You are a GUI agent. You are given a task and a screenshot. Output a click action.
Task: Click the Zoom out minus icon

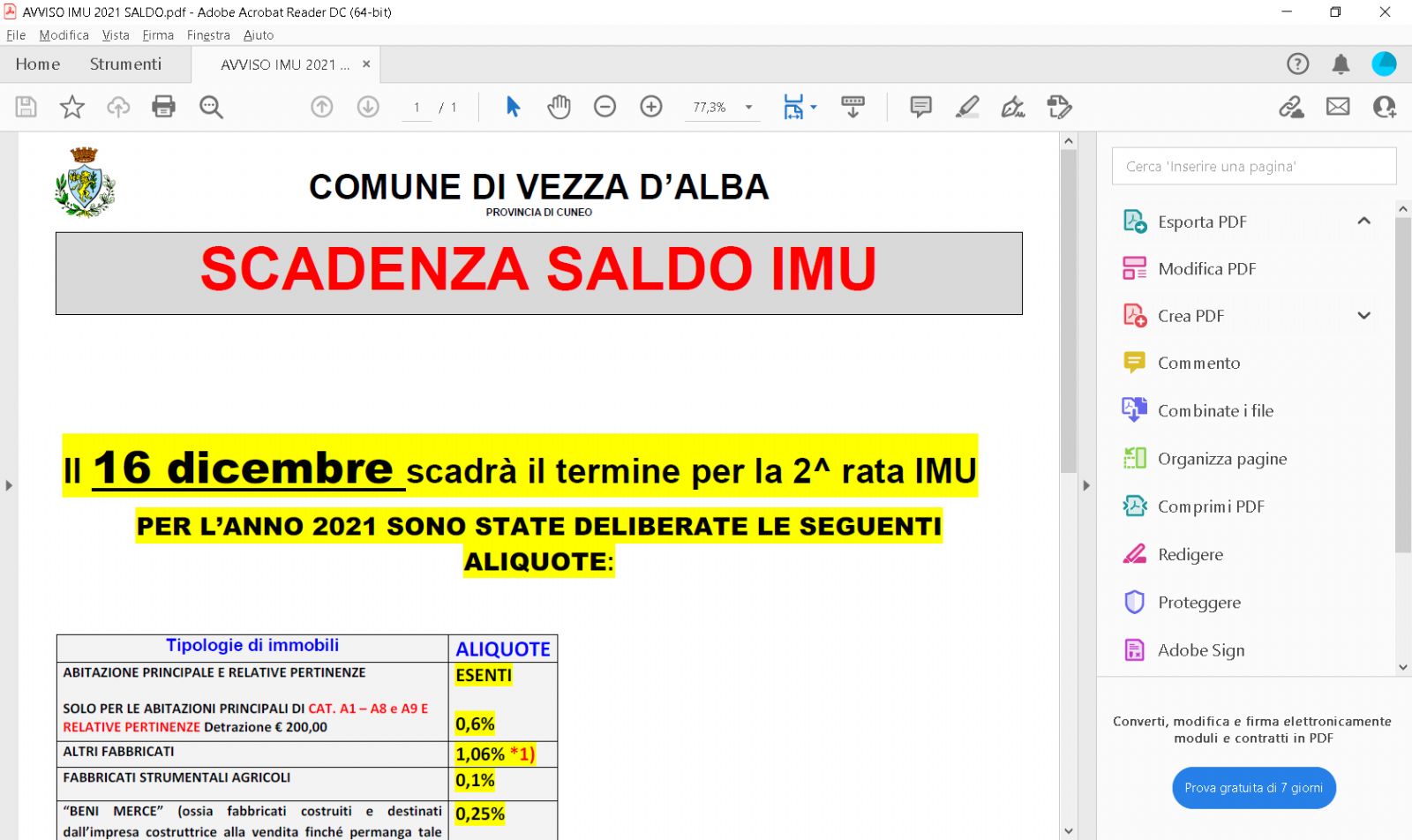pyautogui.click(x=605, y=107)
